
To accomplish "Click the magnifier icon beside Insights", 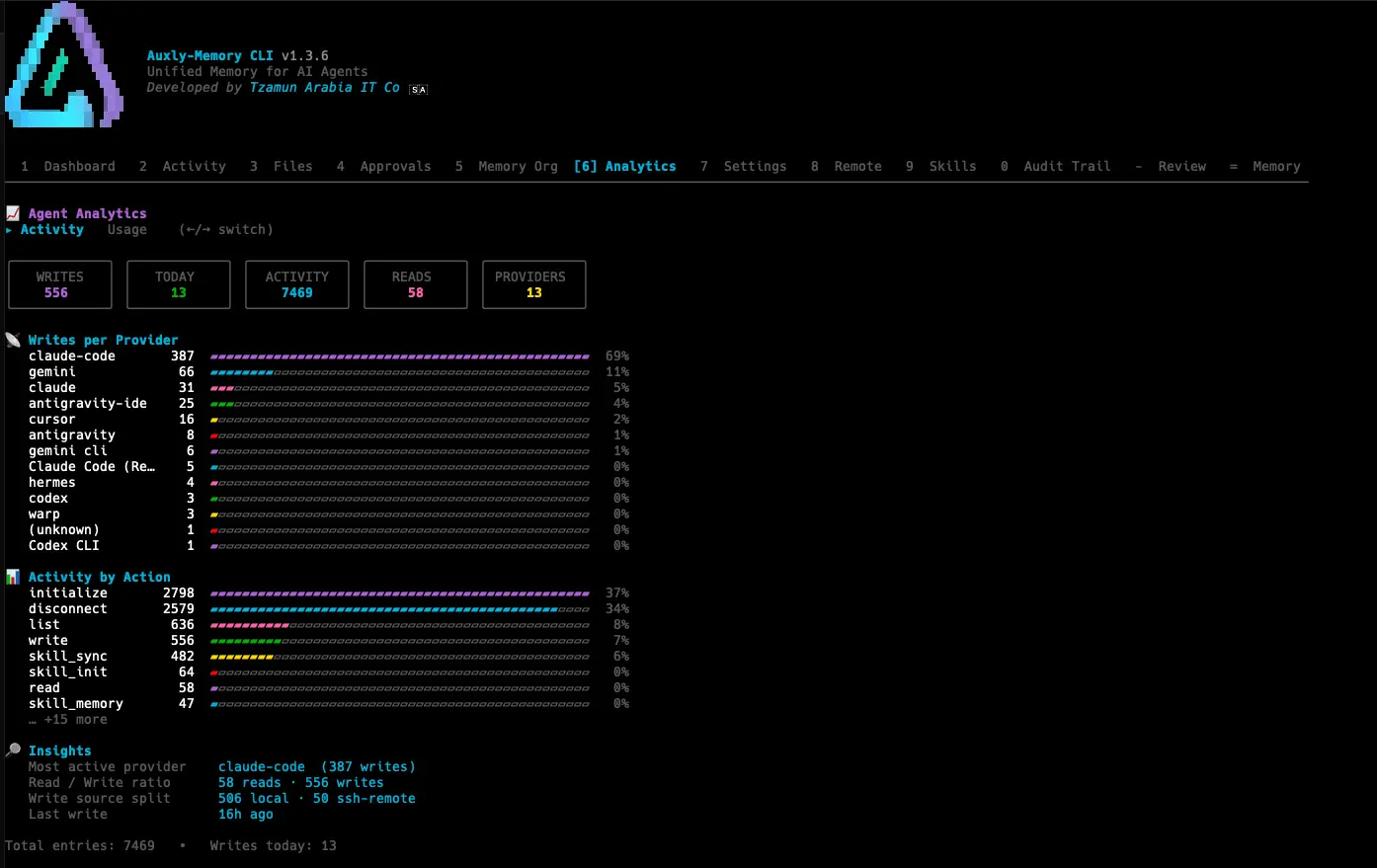I will tap(13, 750).
